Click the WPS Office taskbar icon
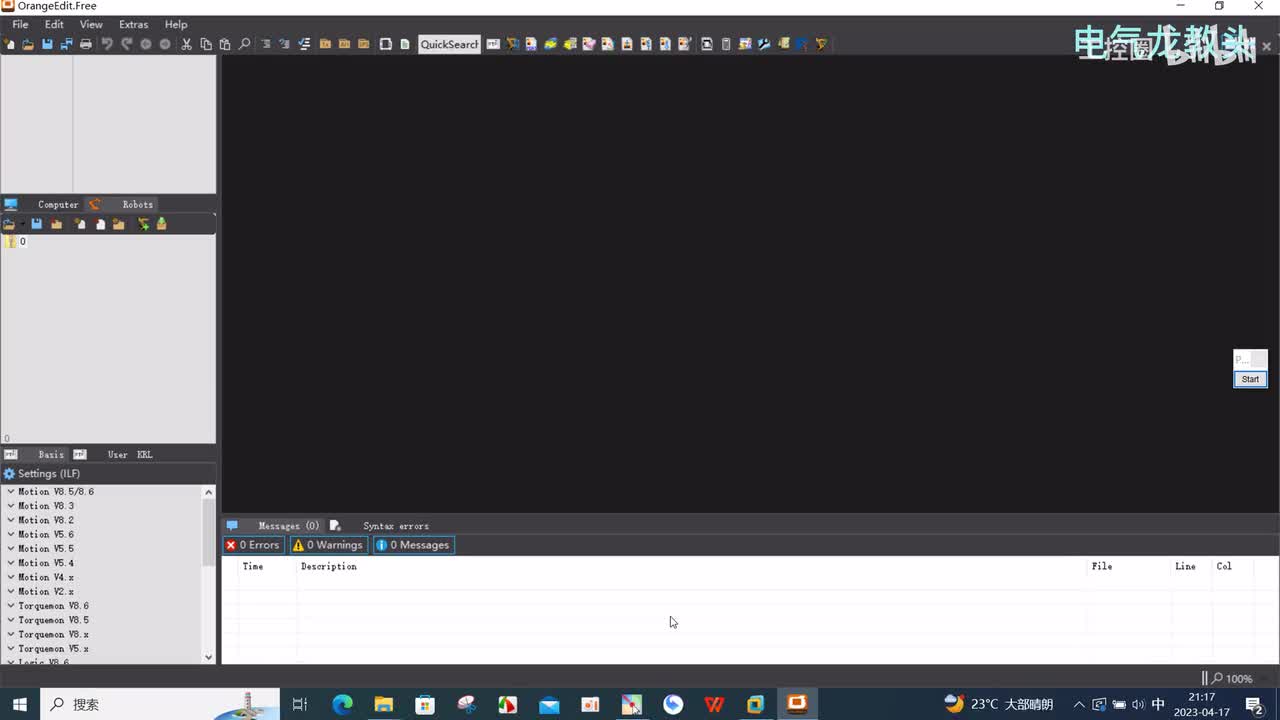This screenshot has width=1280, height=720. coord(714,704)
